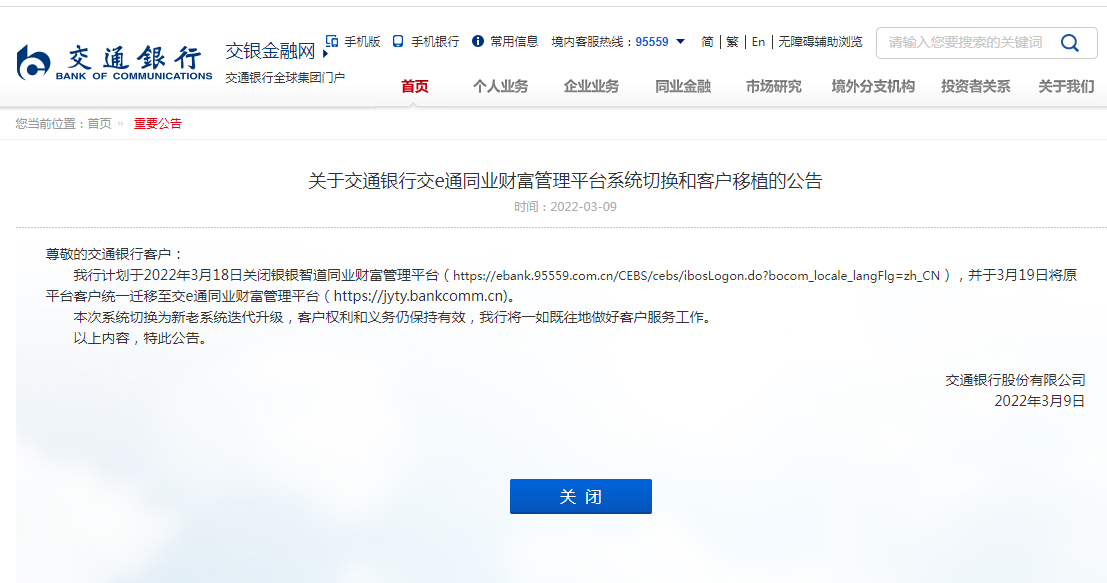Viewport: 1107px width, 583px height.
Task: Click the 常用信息 text link
Action: point(515,42)
